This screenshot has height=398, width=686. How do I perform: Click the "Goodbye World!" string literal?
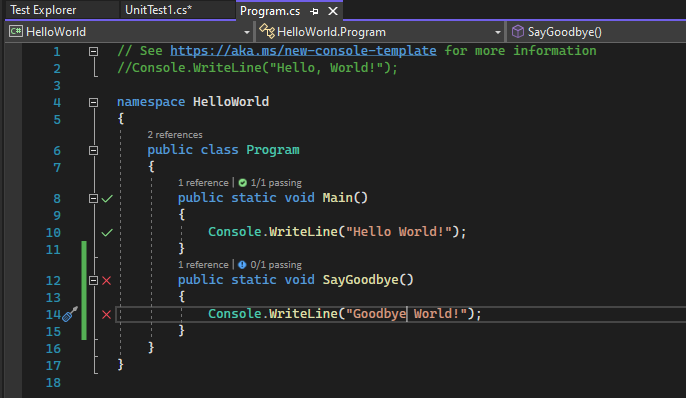click(x=406, y=314)
